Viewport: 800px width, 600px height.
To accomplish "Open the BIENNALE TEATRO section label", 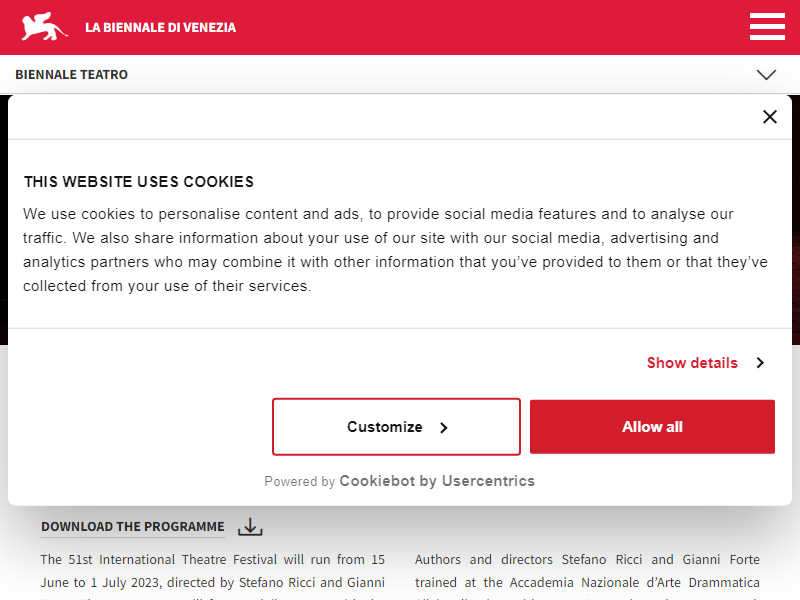I will [x=71, y=74].
